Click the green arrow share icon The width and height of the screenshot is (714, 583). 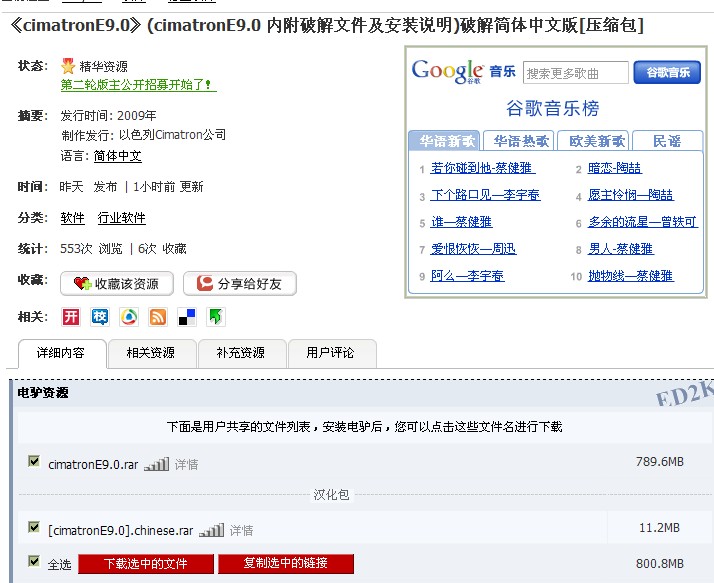216,317
